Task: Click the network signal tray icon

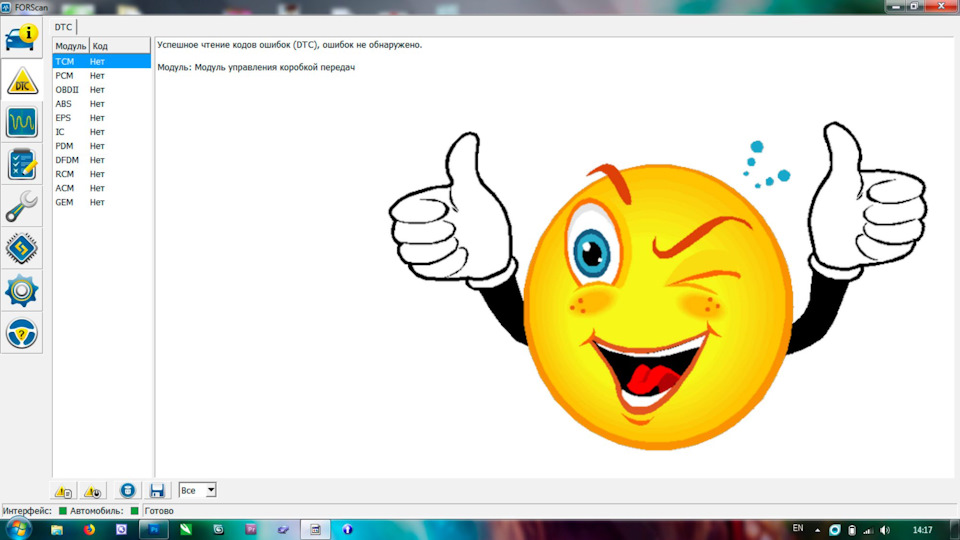Action: coord(868,530)
